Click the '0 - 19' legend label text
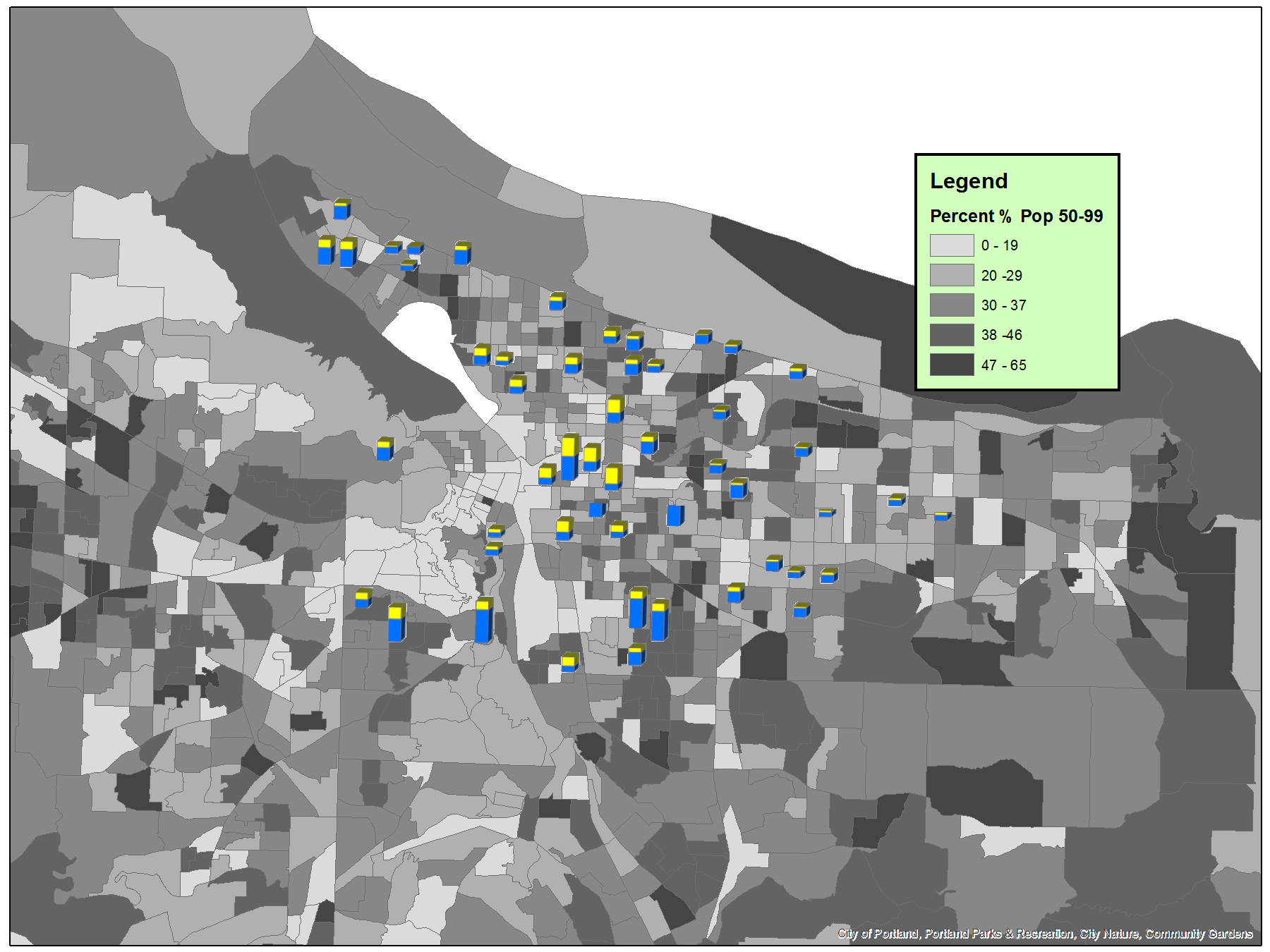 tap(999, 245)
